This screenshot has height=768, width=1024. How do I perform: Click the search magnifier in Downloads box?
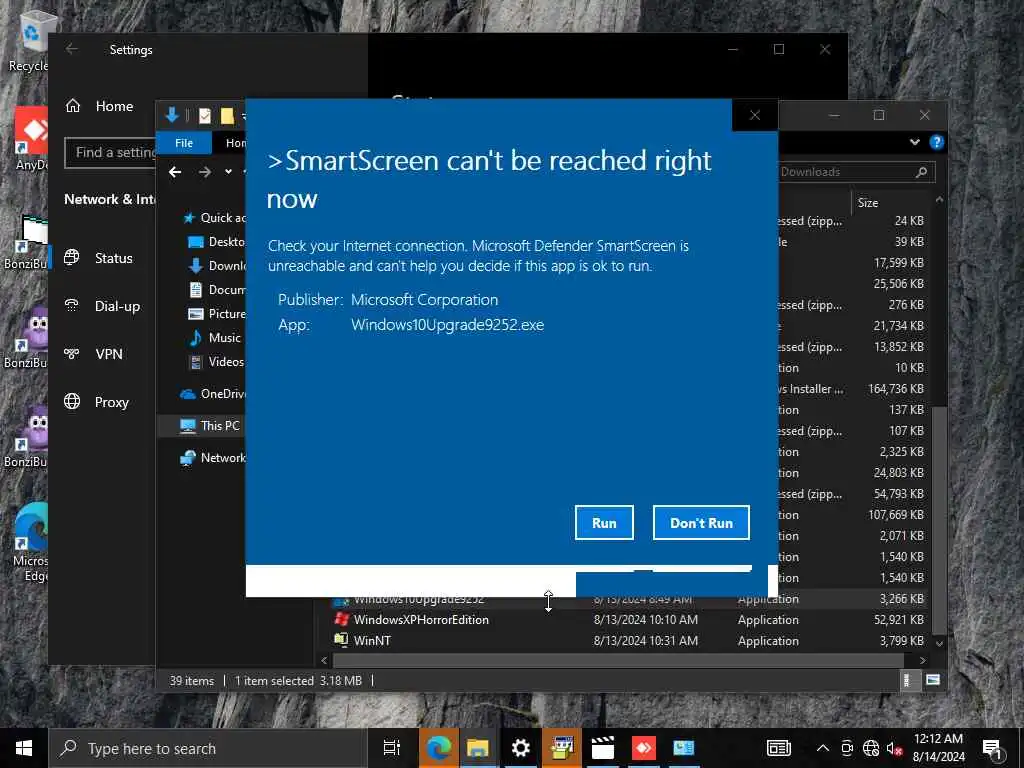click(x=921, y=172)
